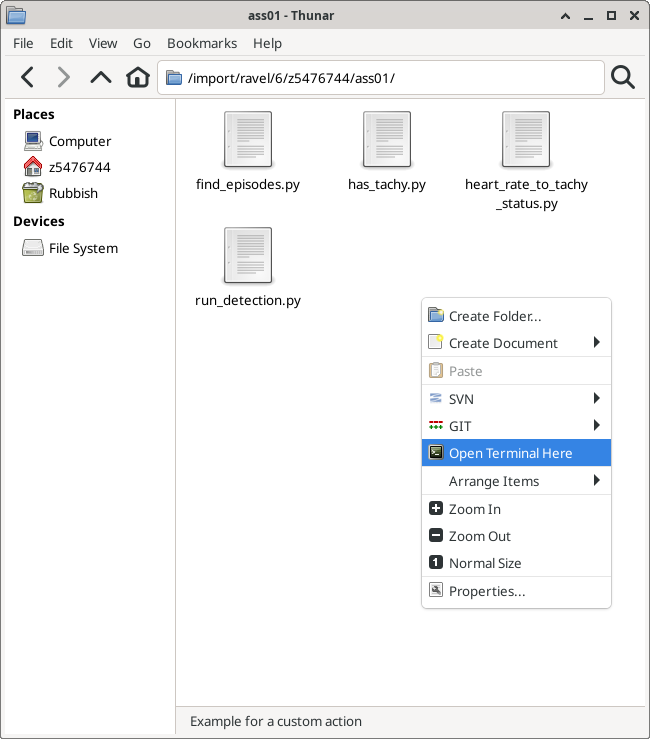This screenshot has height=739, width=650.
Task: Go forward with the right arrow button
Action: tap(63, 77)
